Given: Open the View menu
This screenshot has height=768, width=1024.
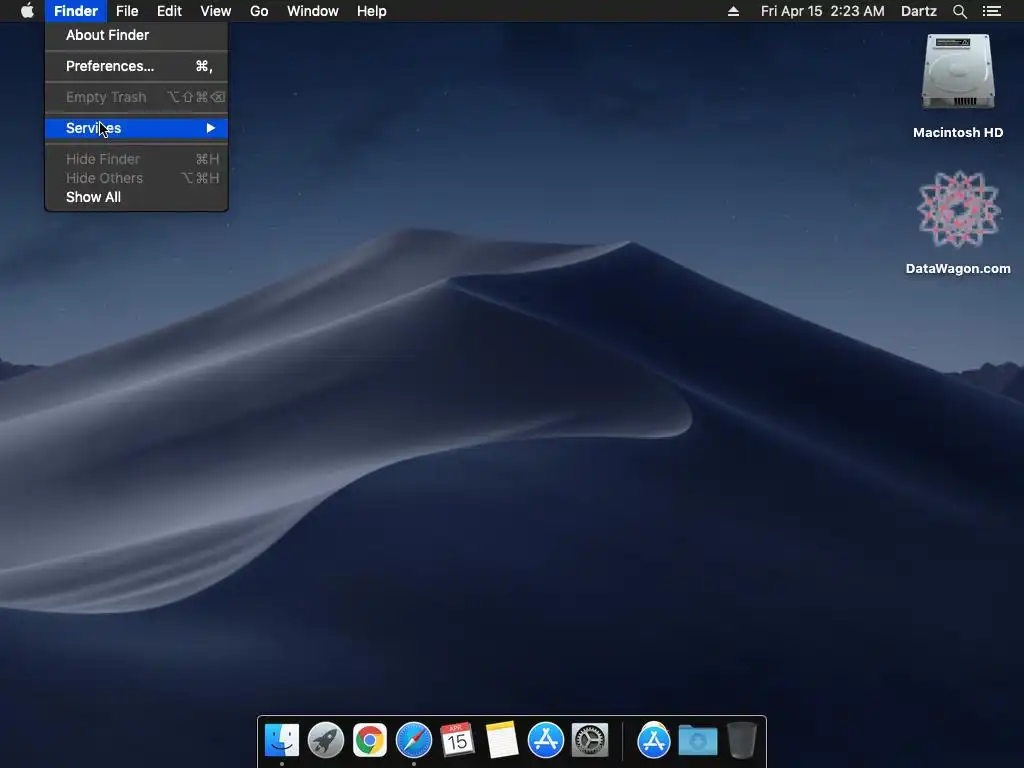Looking at the screenshot, I should point(216,11).
